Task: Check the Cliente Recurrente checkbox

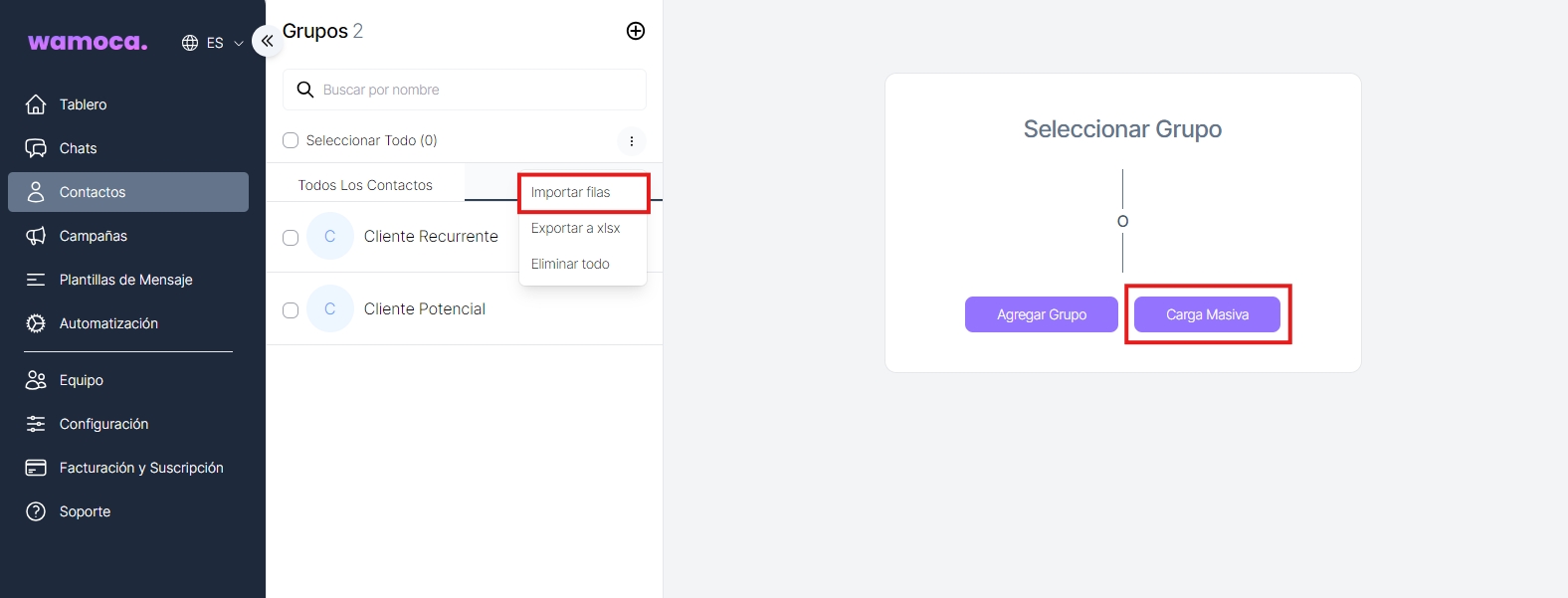Action: click(x=291, y=238)
